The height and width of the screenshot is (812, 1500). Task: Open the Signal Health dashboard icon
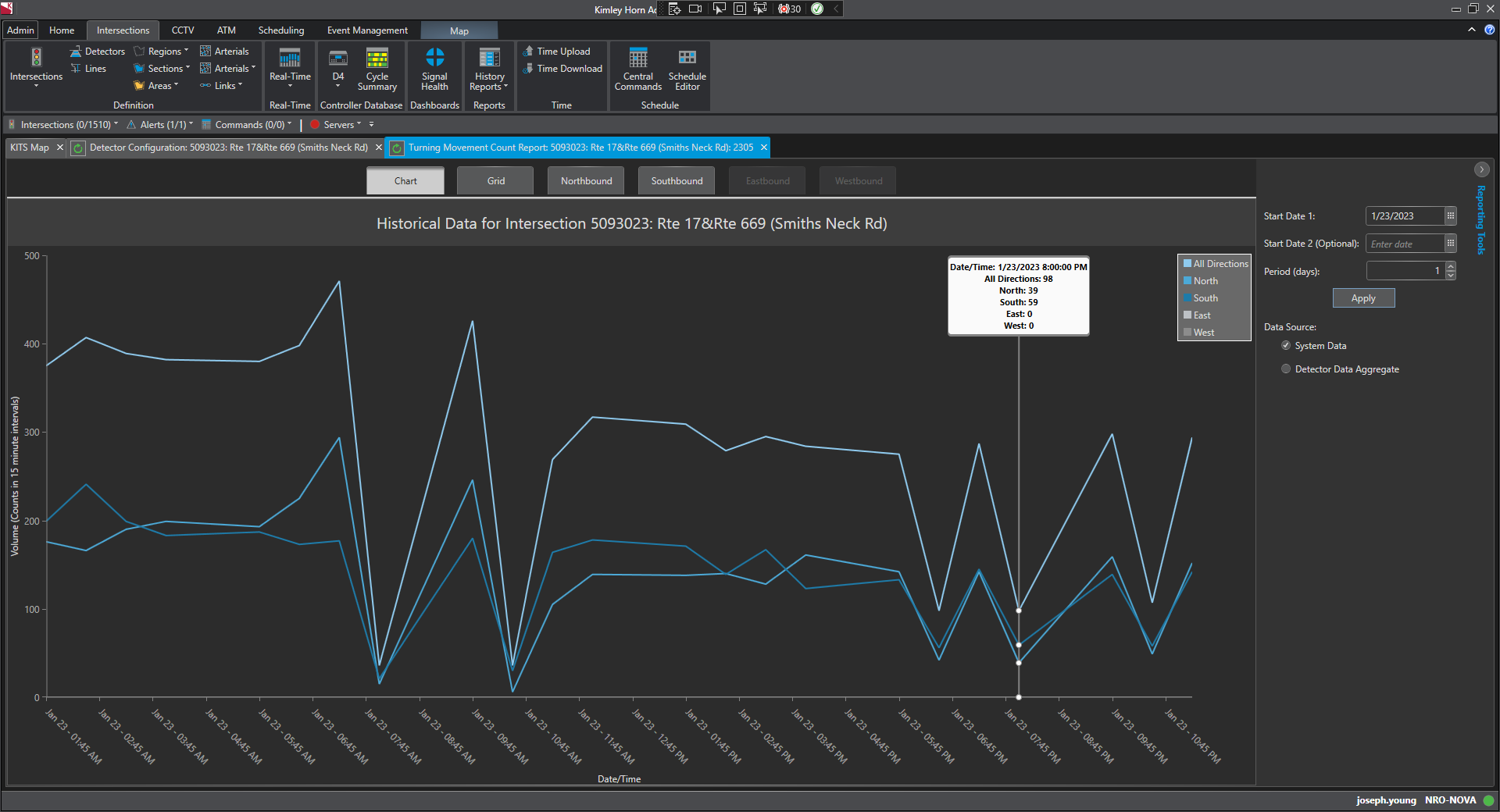[434, 58]
